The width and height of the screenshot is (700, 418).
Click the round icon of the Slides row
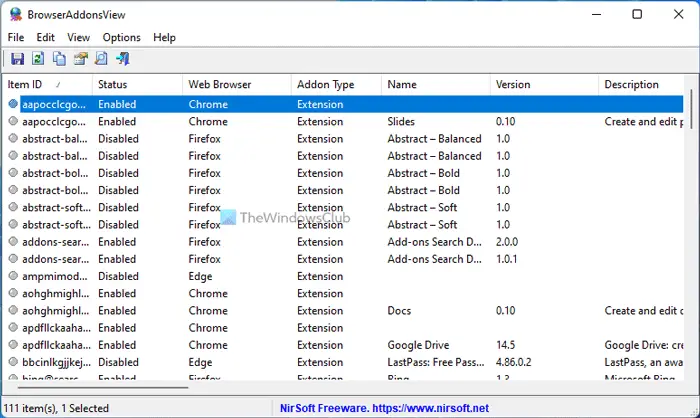point(13,121)
